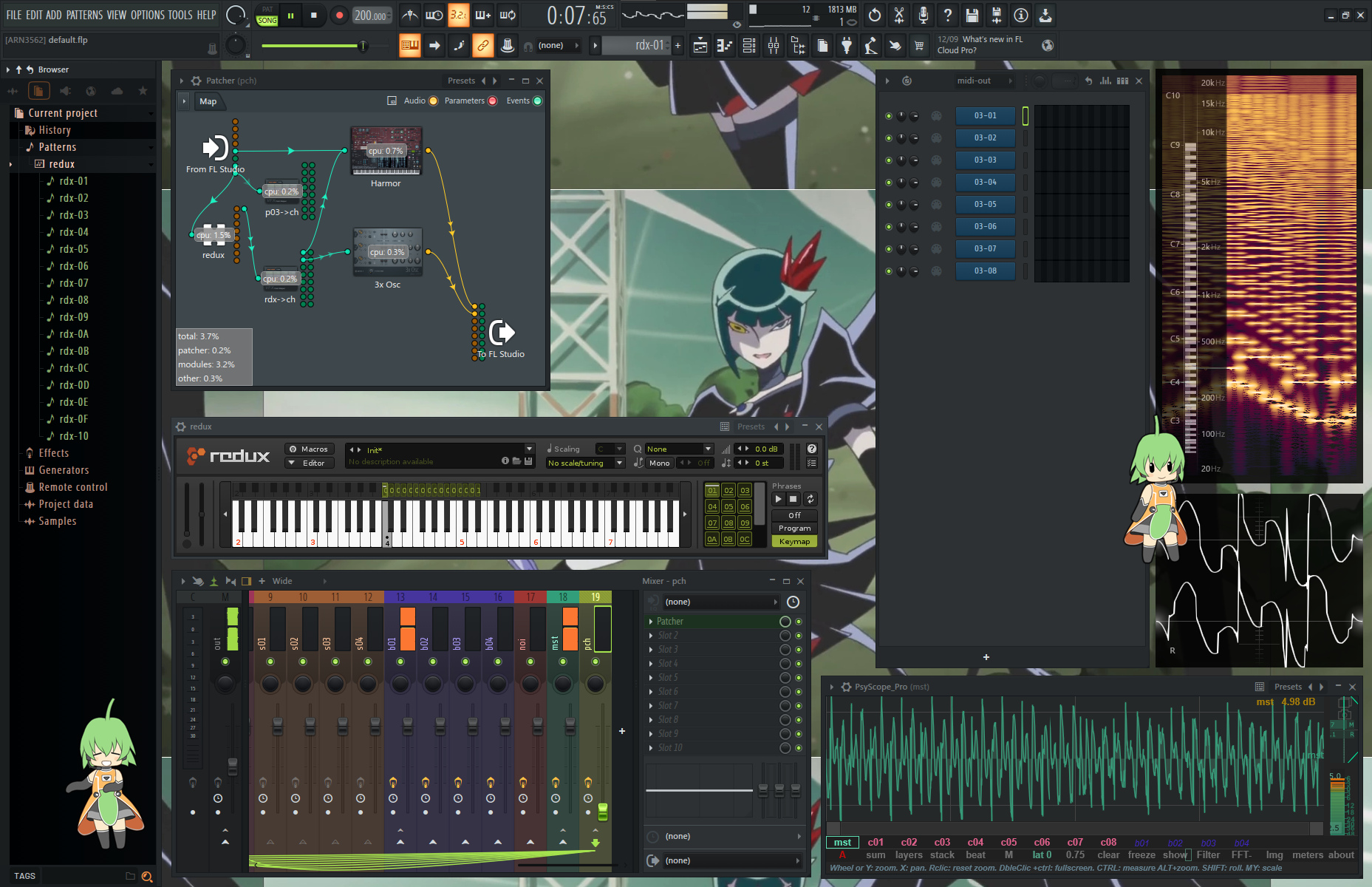Open the Channel rack from the toolbar
1372x887 pixels.
point(749,46)
